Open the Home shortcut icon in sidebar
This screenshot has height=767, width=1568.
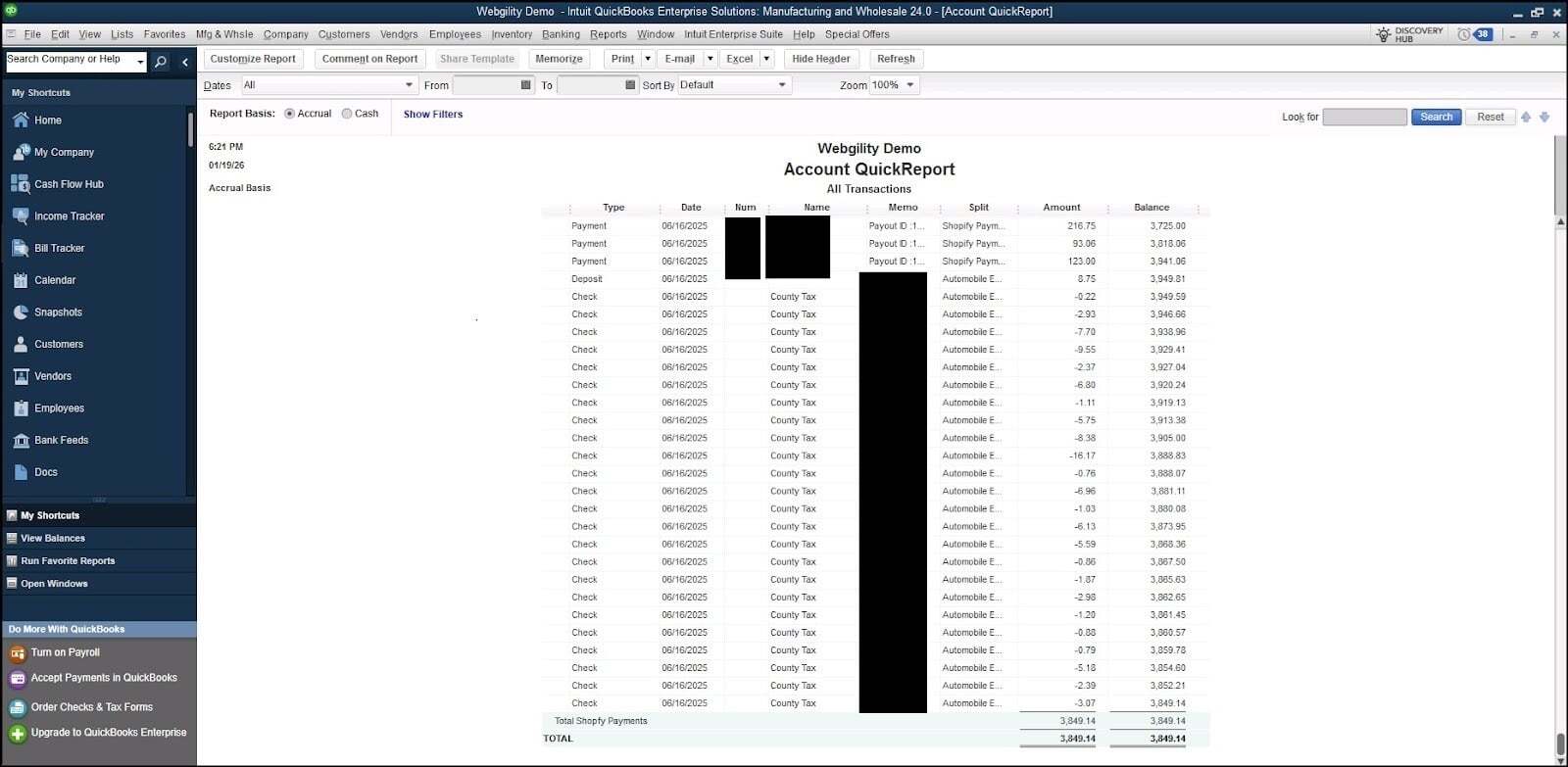(x=21, y=120)
